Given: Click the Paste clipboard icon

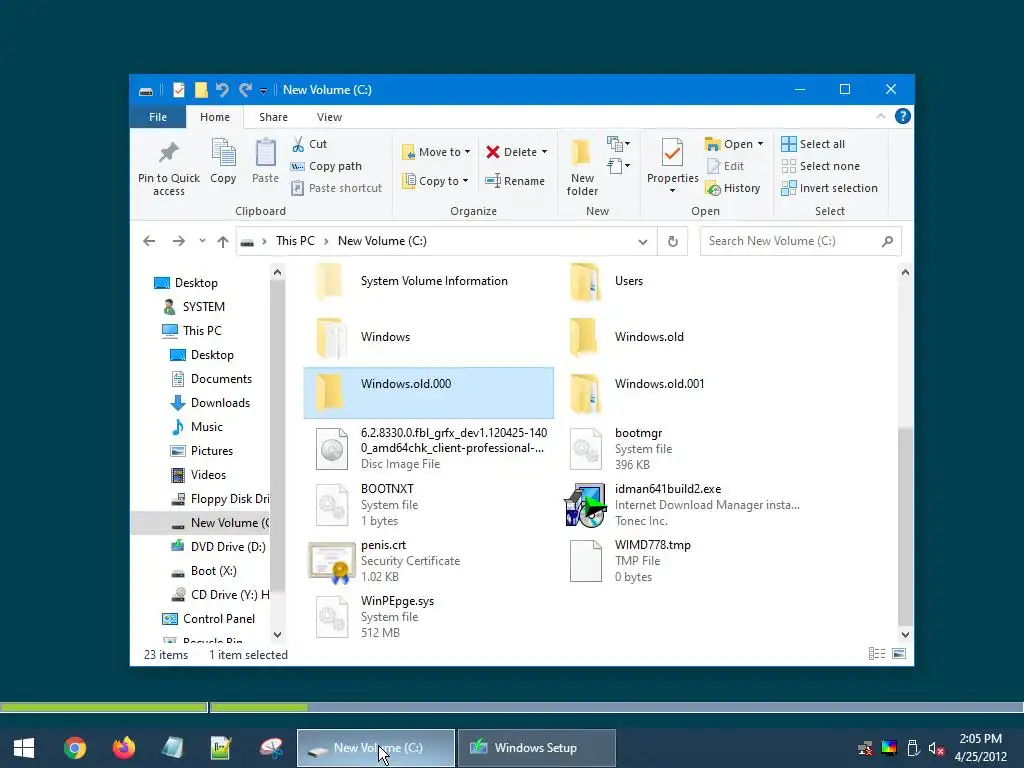Looking at the screenshot, I should click(x=265, y=152).
